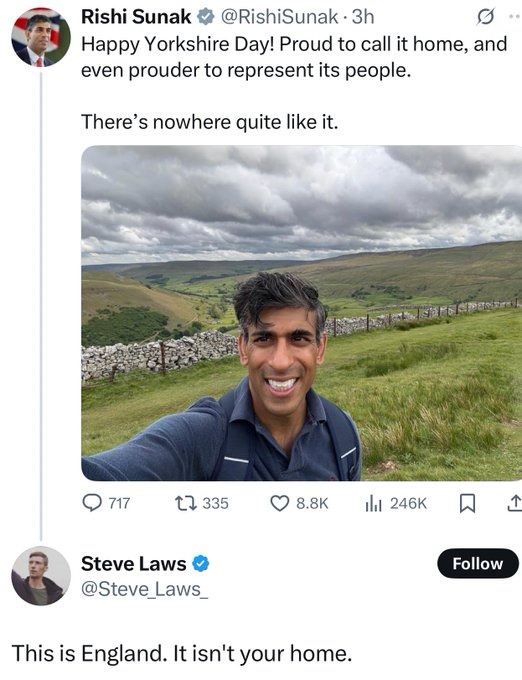Share the tweet using the upload arrow icon
Image resolution: width=522 pixels, height=680 pixels.
pyautogui.click(x=515, y=503)
